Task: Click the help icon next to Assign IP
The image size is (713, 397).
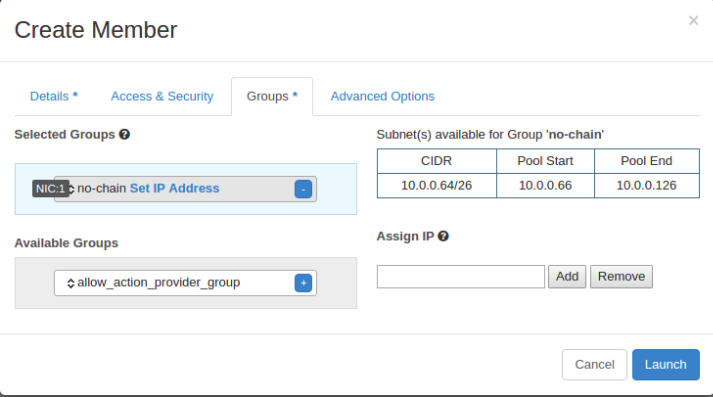Action: (443, 236)
